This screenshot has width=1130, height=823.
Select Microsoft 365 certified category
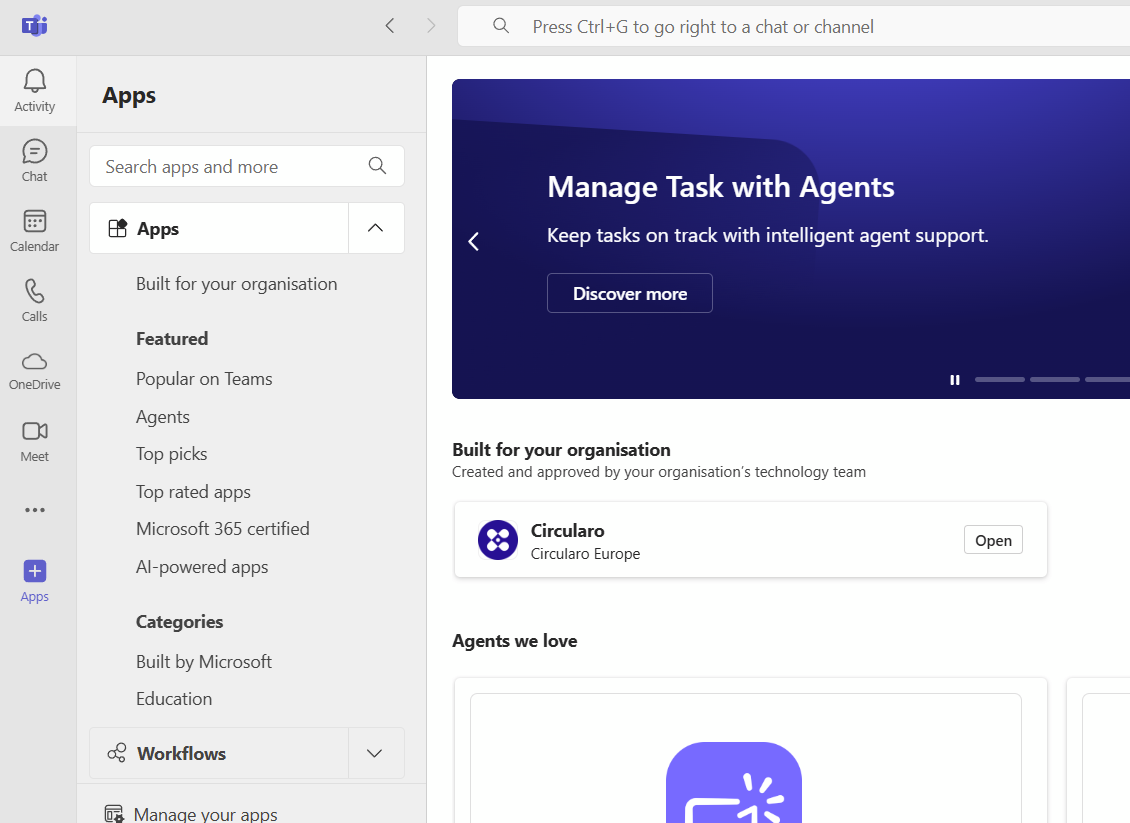pos(223,529)
